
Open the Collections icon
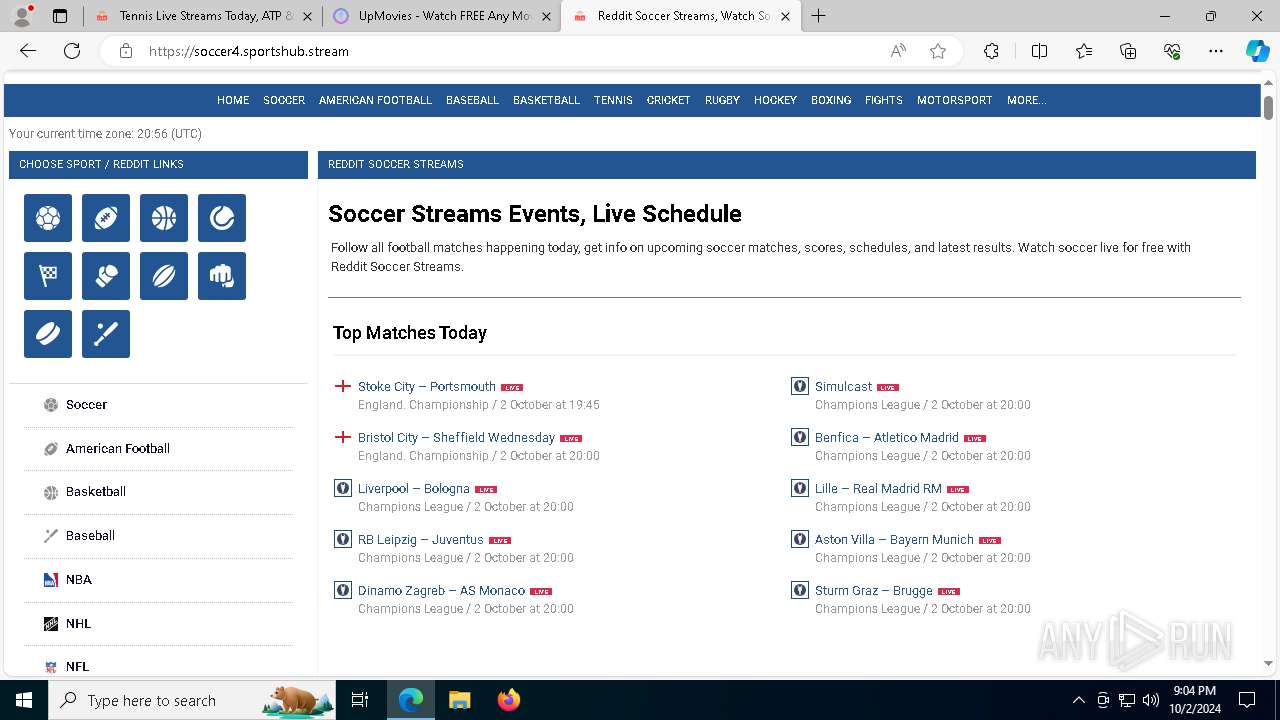[x=1128, y=51]
